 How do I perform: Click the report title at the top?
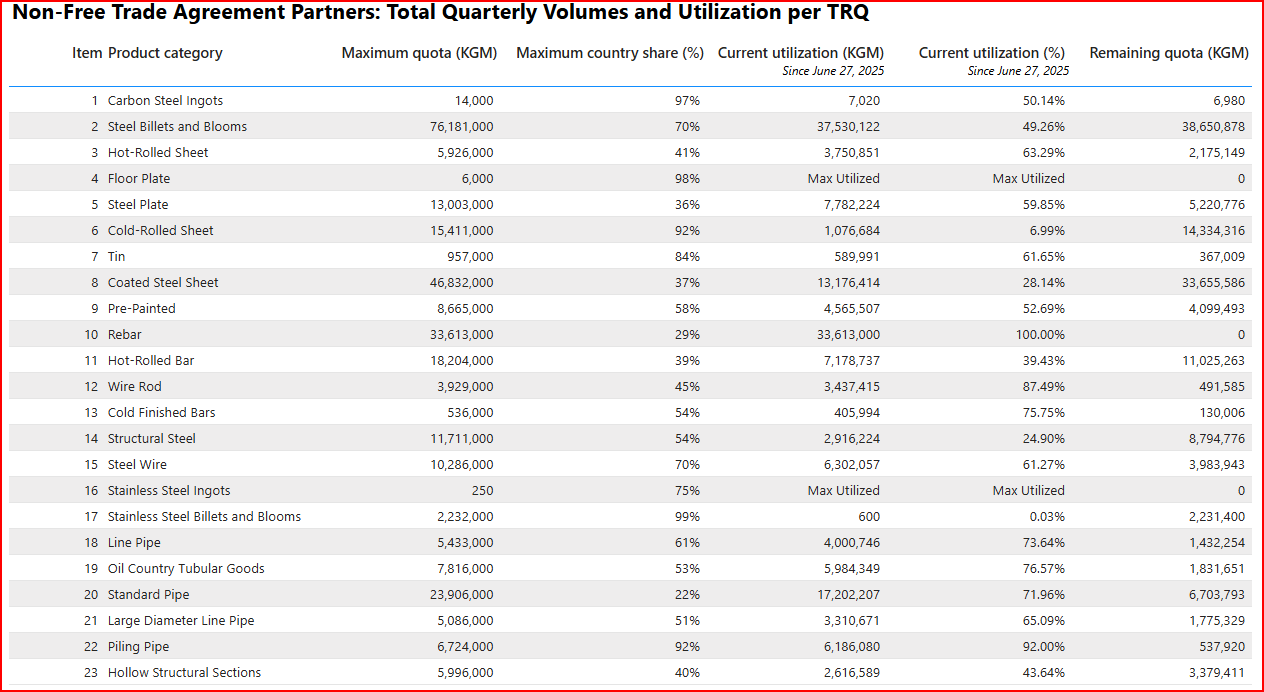tap(438, 12)
